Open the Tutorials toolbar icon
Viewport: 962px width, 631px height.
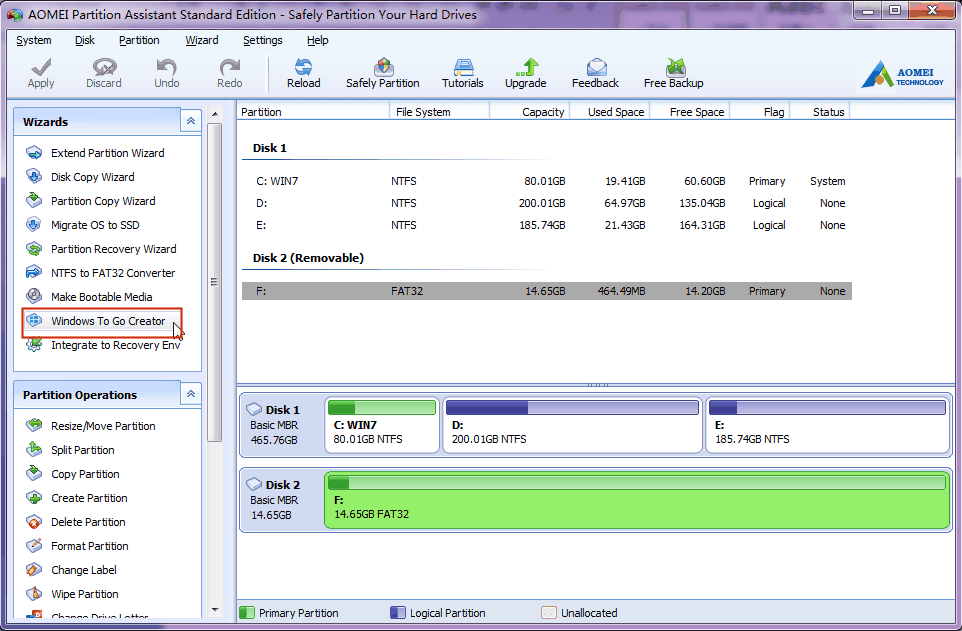[463, 67]
